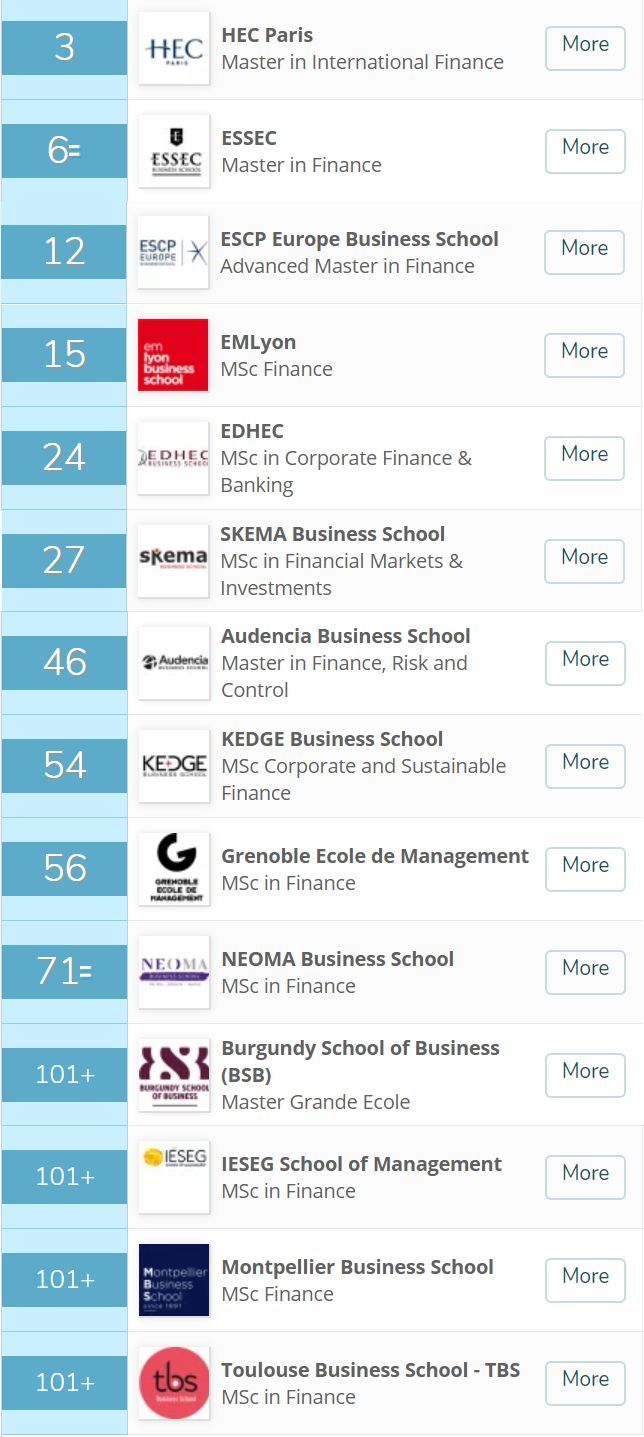Click the Montpellier Business School logo

tap(174, 1280)
